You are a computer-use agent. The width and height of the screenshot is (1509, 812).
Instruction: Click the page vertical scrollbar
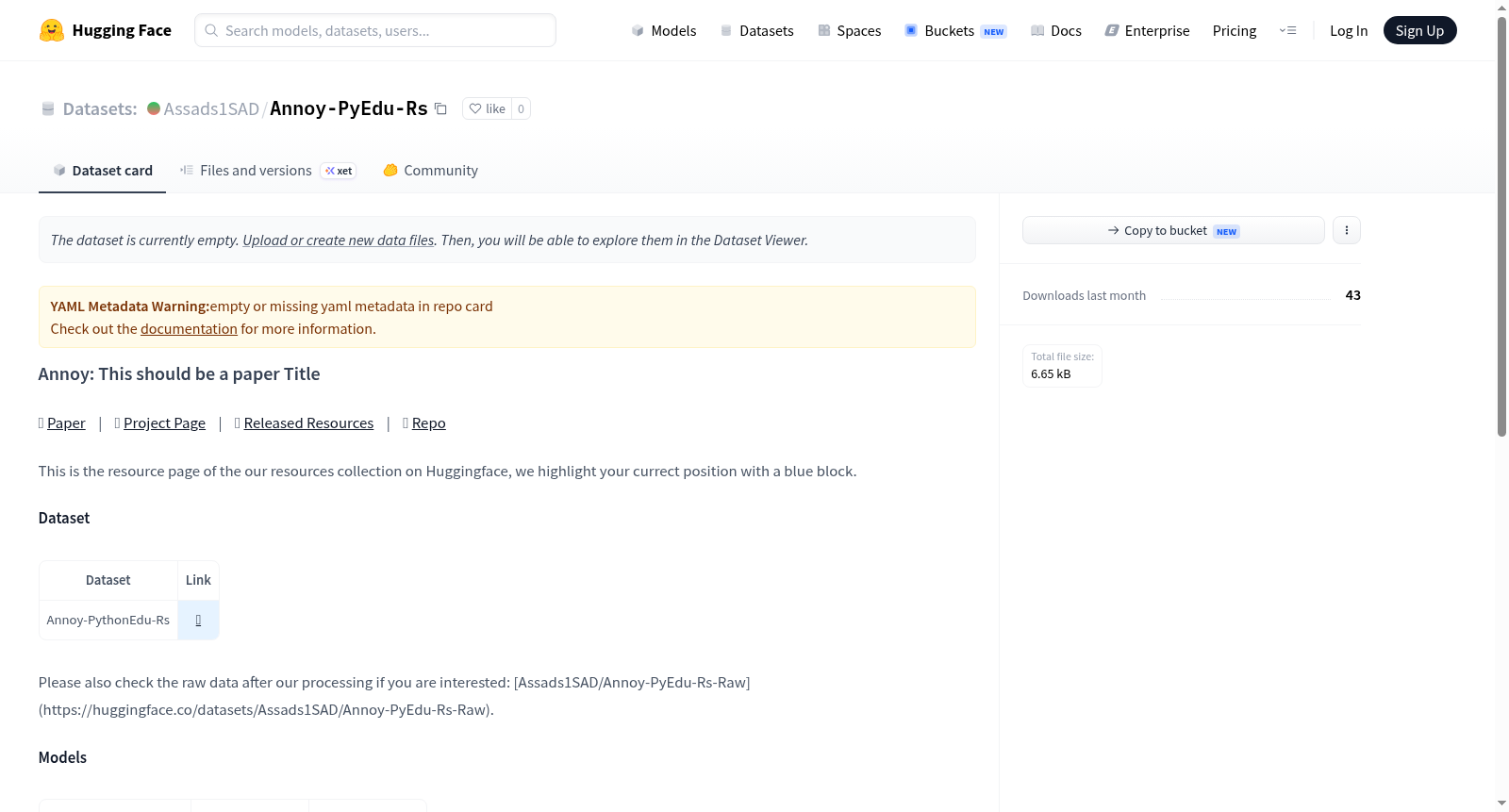(x=1501, y=226)
